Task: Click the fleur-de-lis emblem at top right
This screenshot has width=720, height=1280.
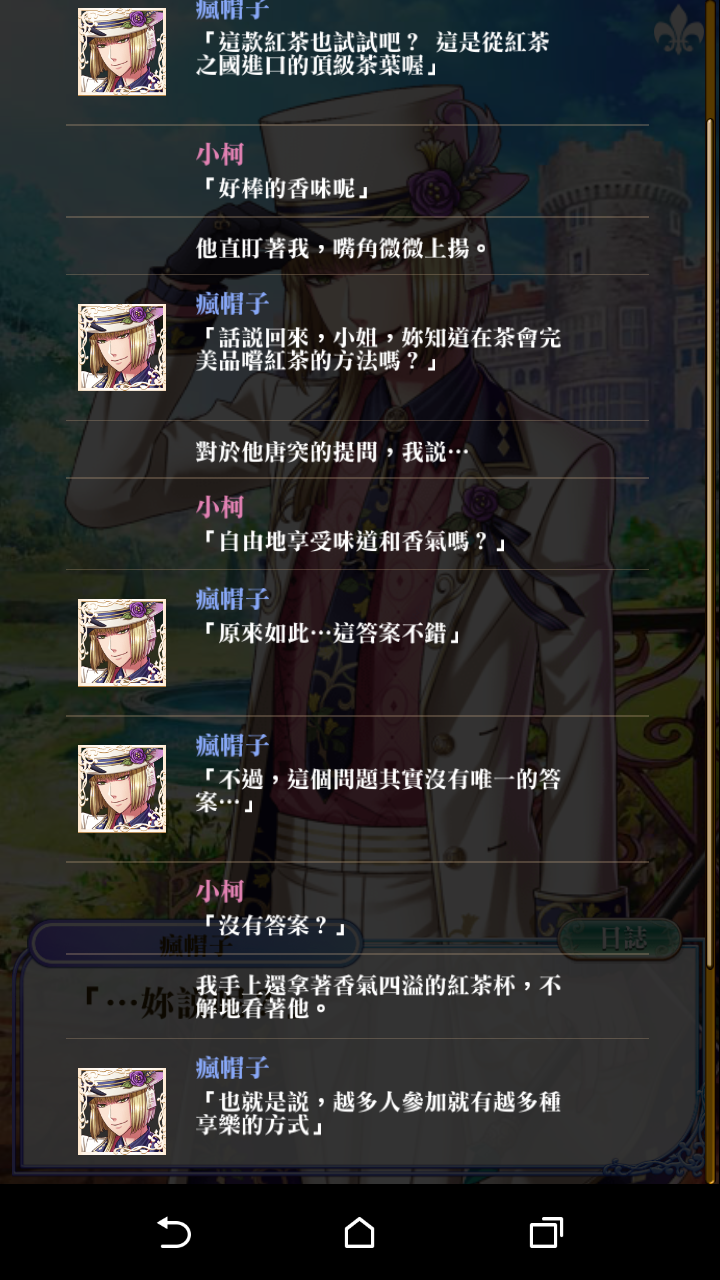Action: [679, 29]
